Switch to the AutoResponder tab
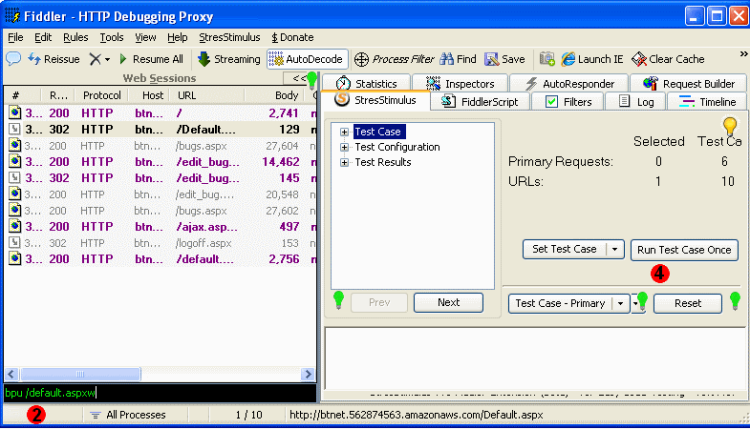 coord(569,83)
